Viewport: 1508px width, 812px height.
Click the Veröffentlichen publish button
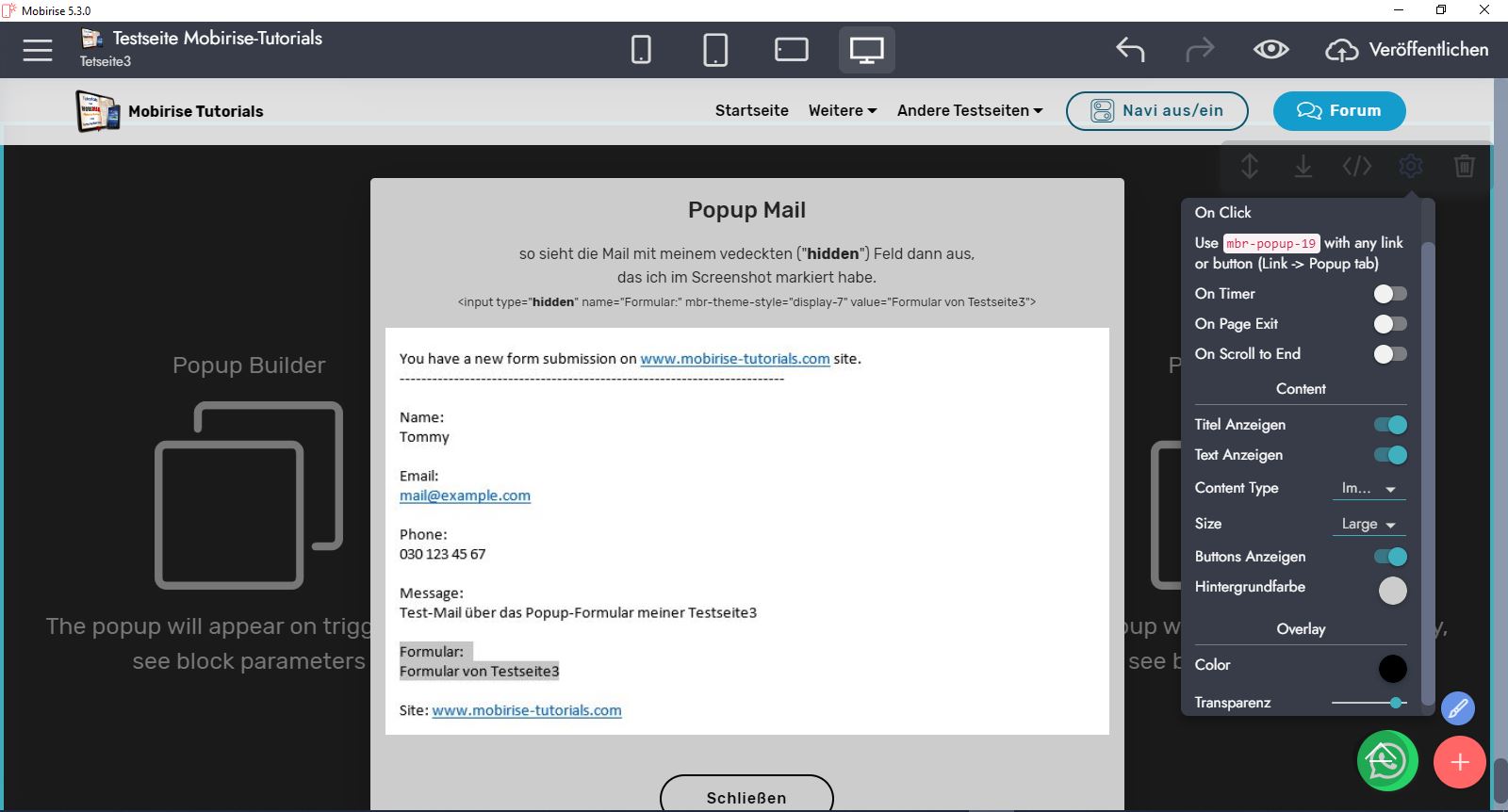tap(1407, 49)
